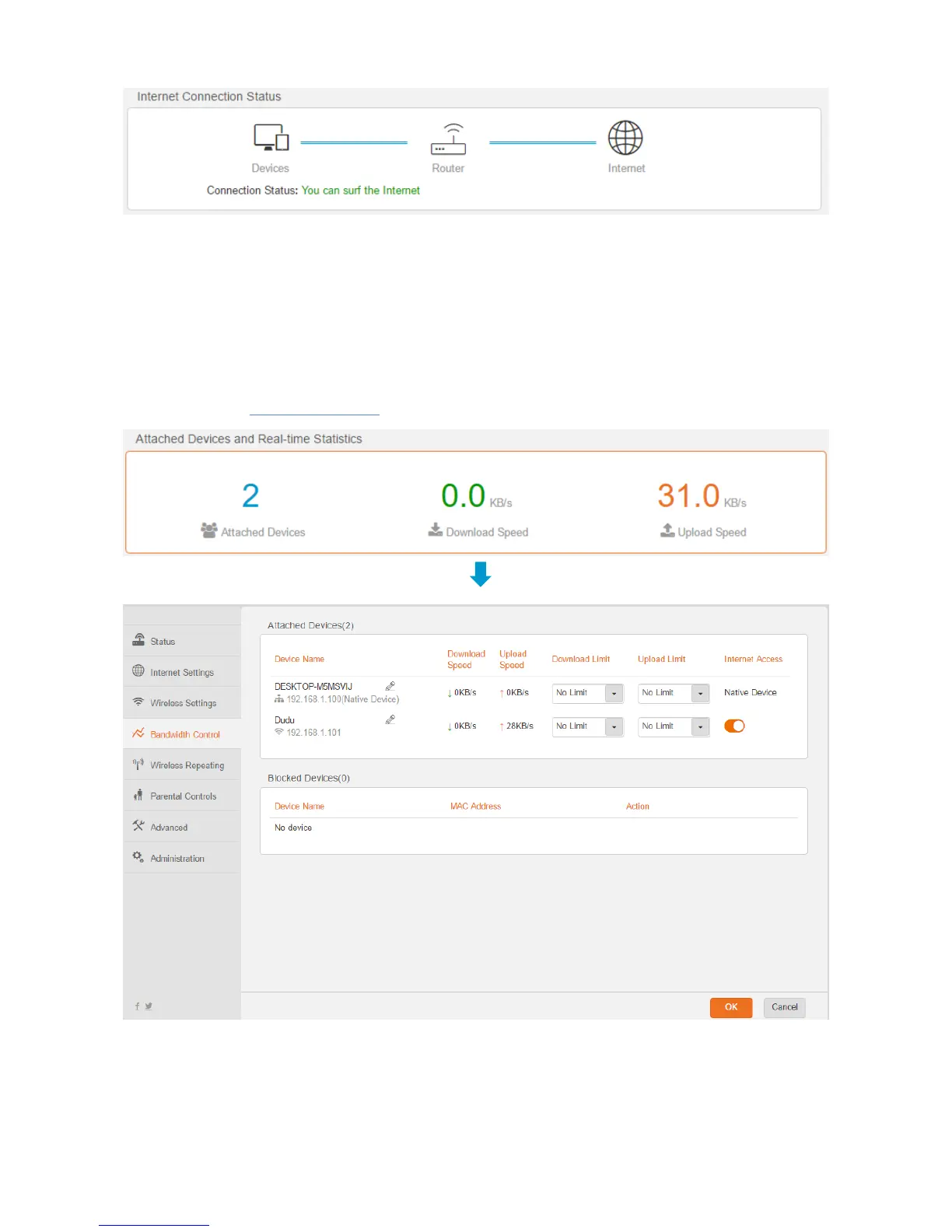Screen dimensions: 952x1232
Task: Open the Advanced menu item
Action: coord(182,828)
